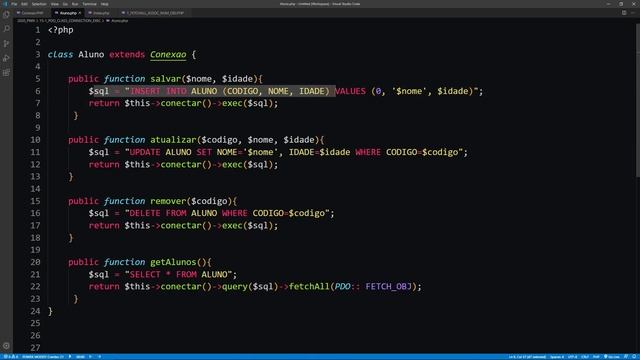640x360 pixels.
Task: Click the word Aluno on line 3
Action: (91, 54)
